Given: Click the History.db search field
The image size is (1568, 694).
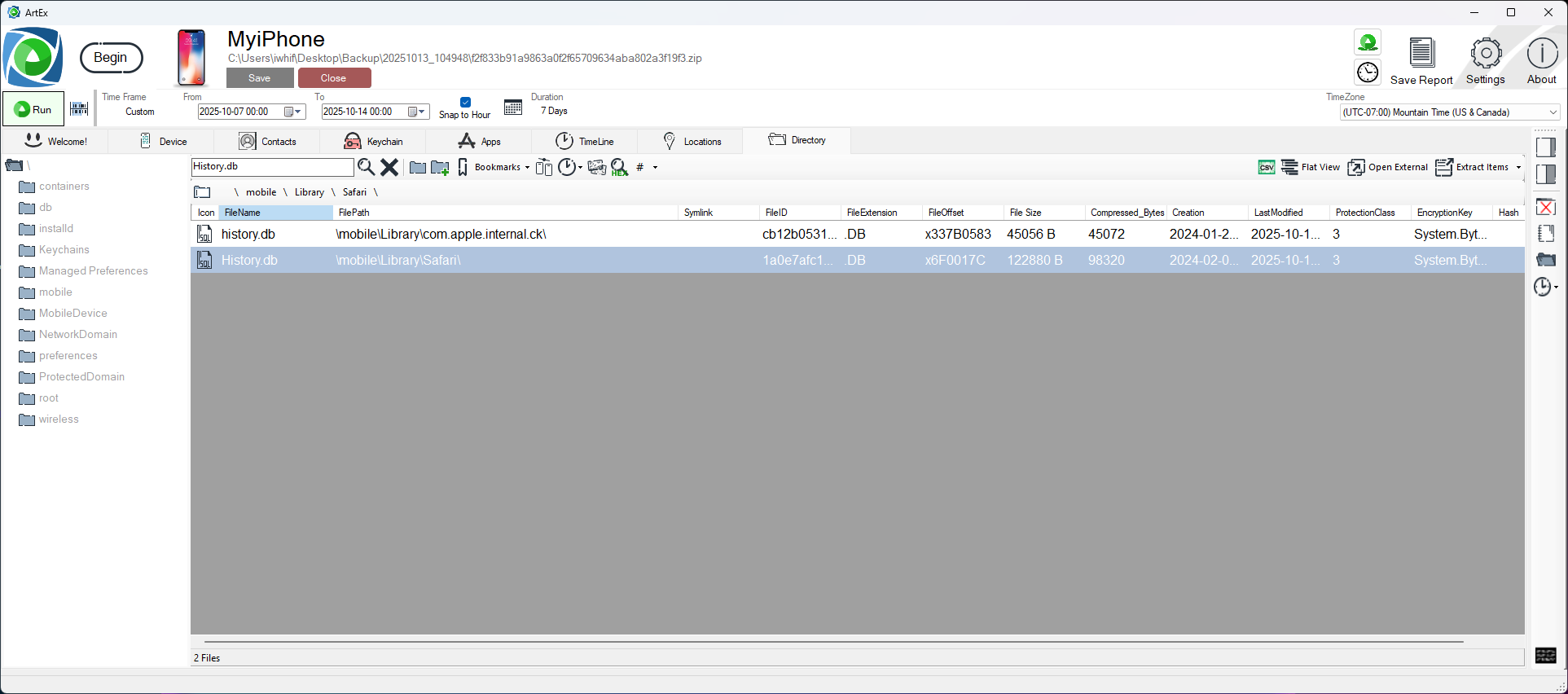Looking at the screenshot, I should click(271, 166).
